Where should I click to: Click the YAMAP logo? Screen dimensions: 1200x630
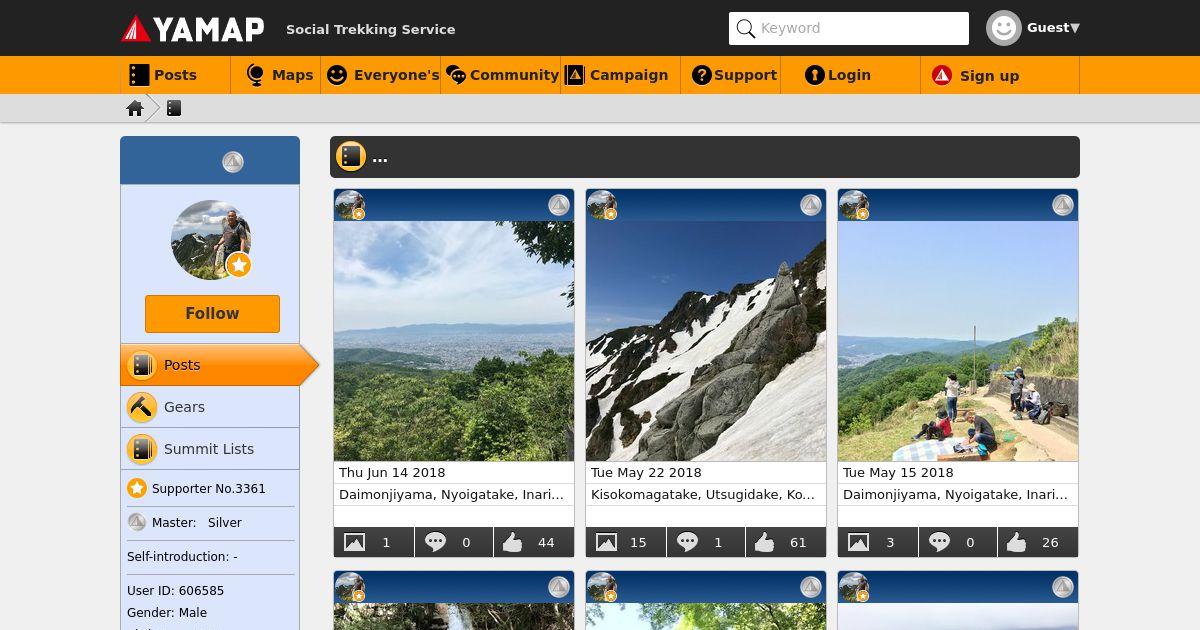pyautogui.click(x=193, y=29)
